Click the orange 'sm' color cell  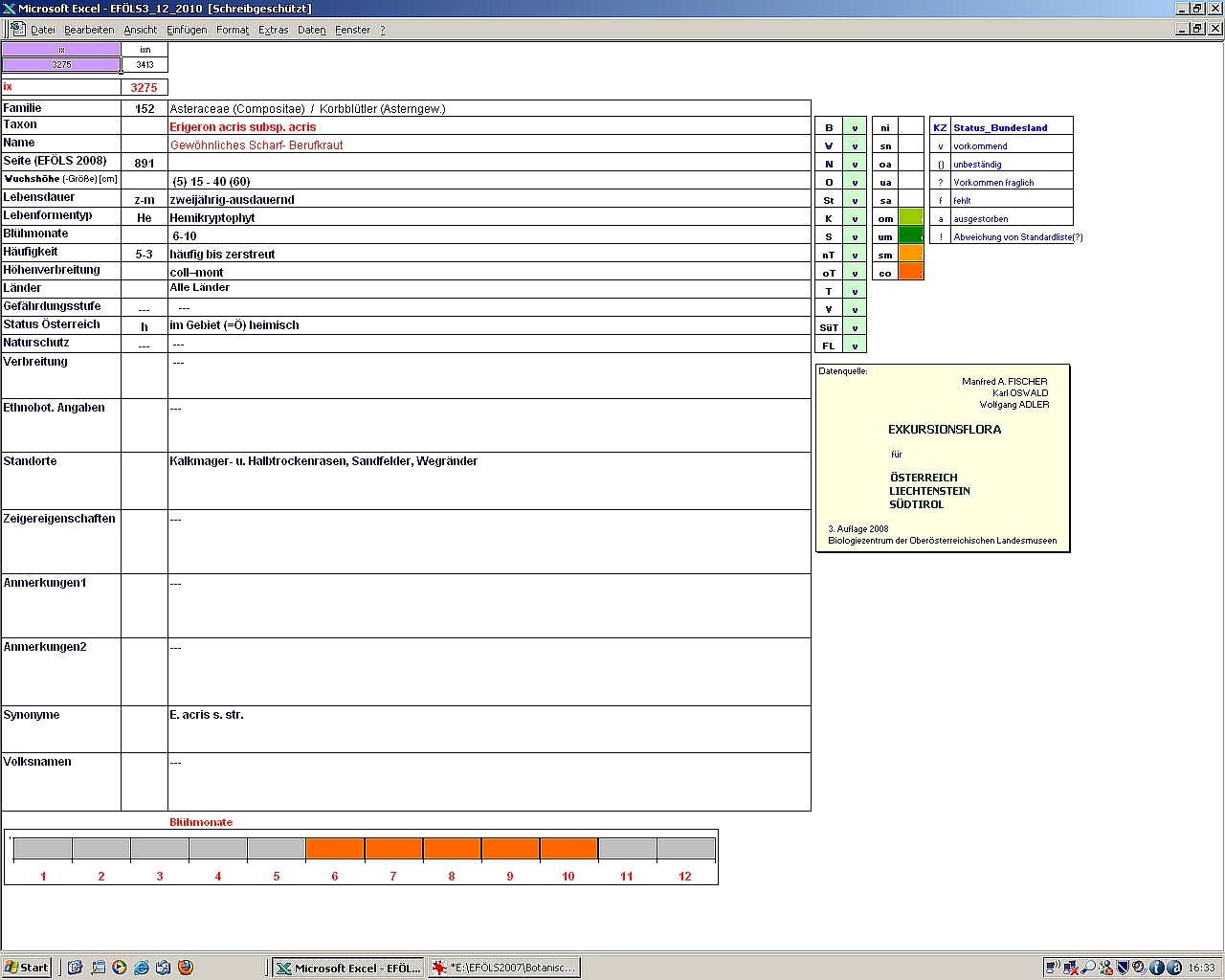(x=911, y=255)
